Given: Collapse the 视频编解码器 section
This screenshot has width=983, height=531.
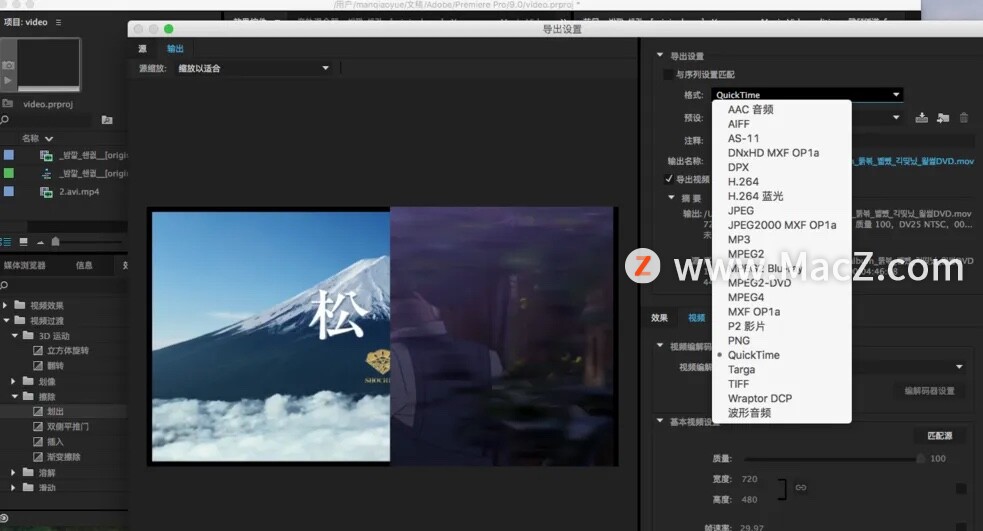Looking at the screenshot, I should click(x=660, y=345).
